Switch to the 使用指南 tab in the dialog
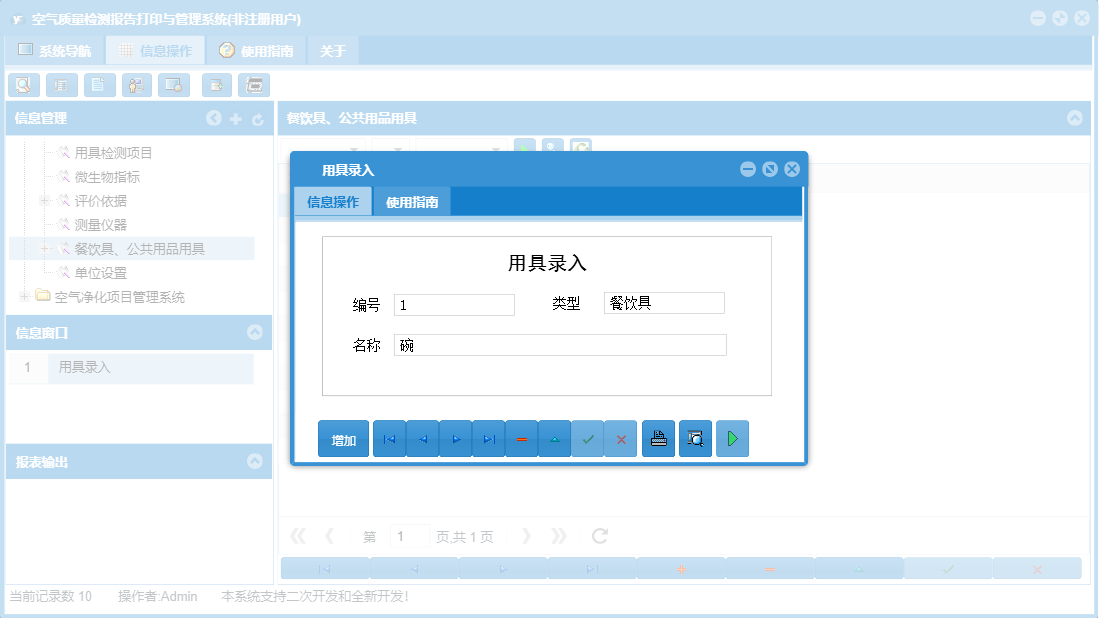The height and width of the screenshot is (618, 1099). [411, 200]
